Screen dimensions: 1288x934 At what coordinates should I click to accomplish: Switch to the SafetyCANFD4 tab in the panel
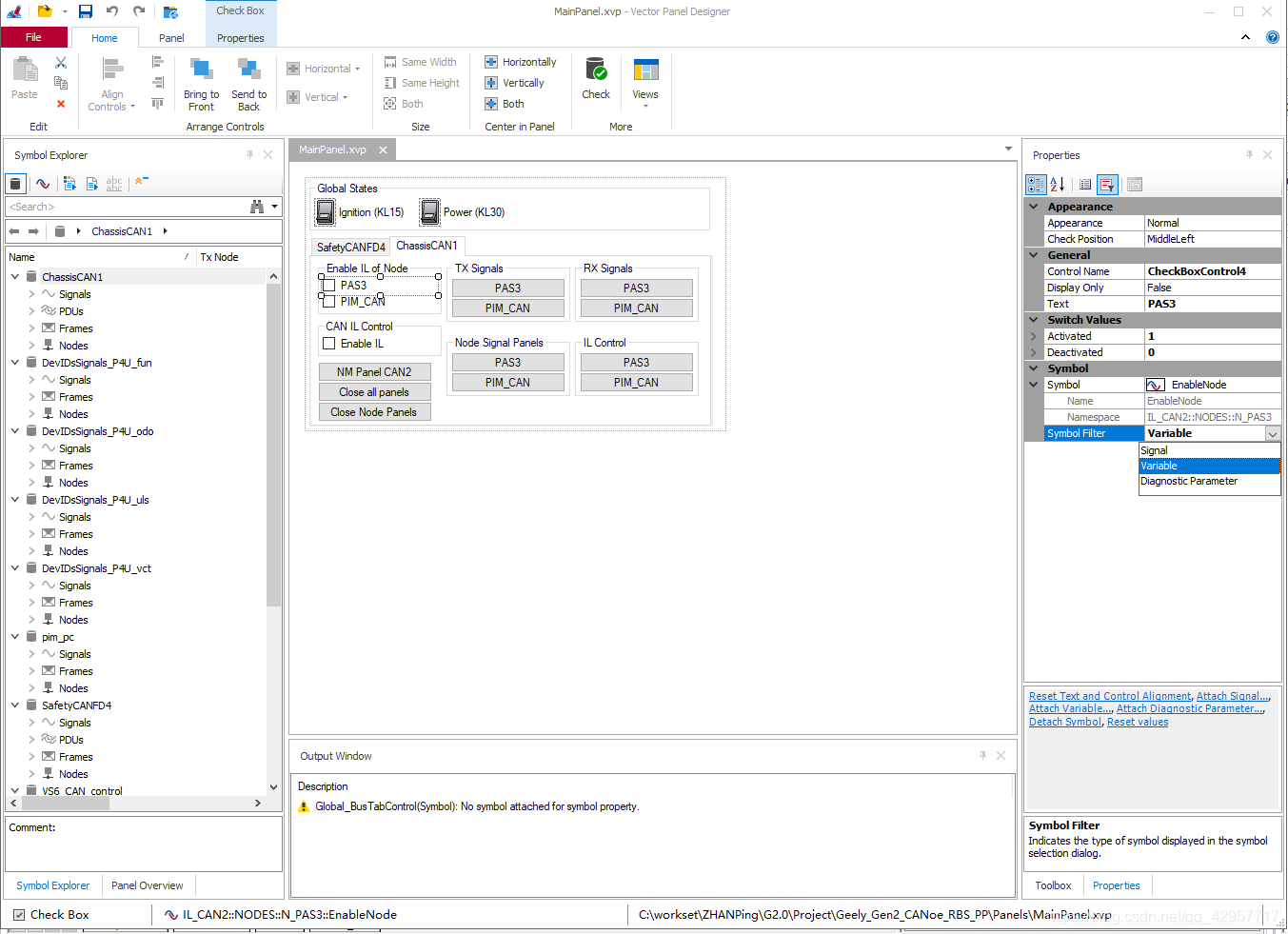point(350,247)
